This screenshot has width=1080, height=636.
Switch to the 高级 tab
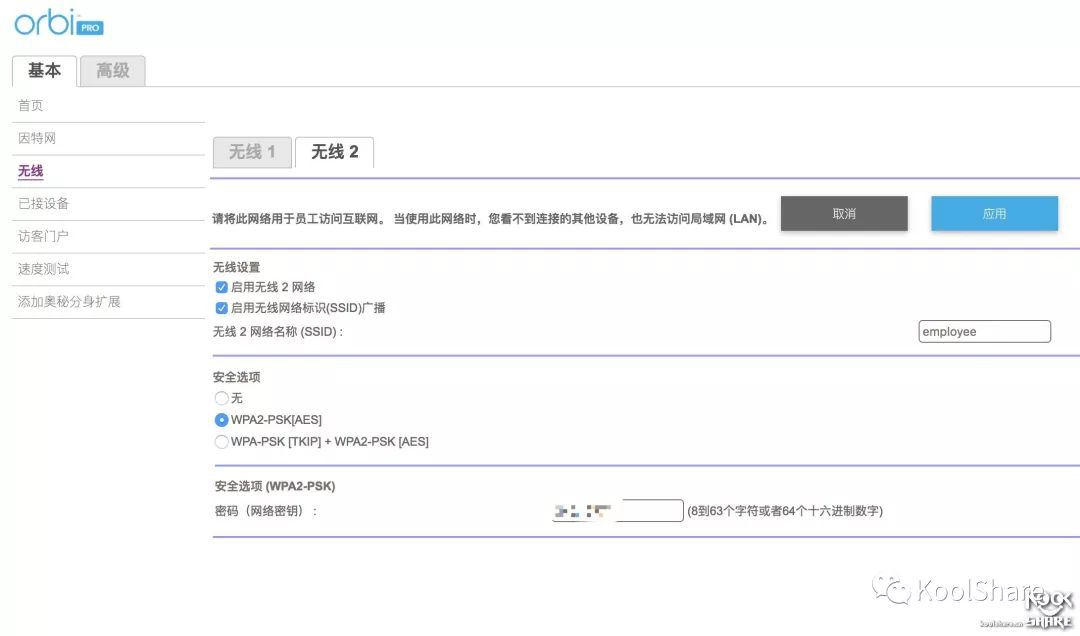112,71
